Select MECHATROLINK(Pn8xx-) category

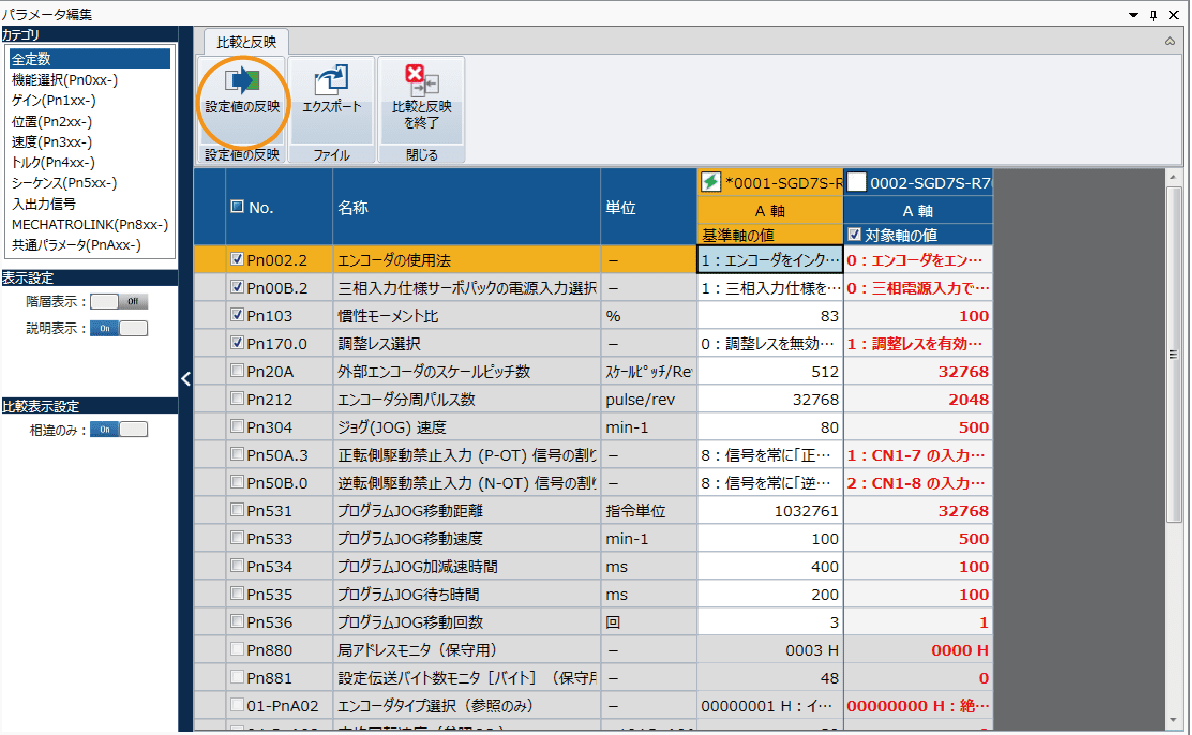click(x=89, y=224)
